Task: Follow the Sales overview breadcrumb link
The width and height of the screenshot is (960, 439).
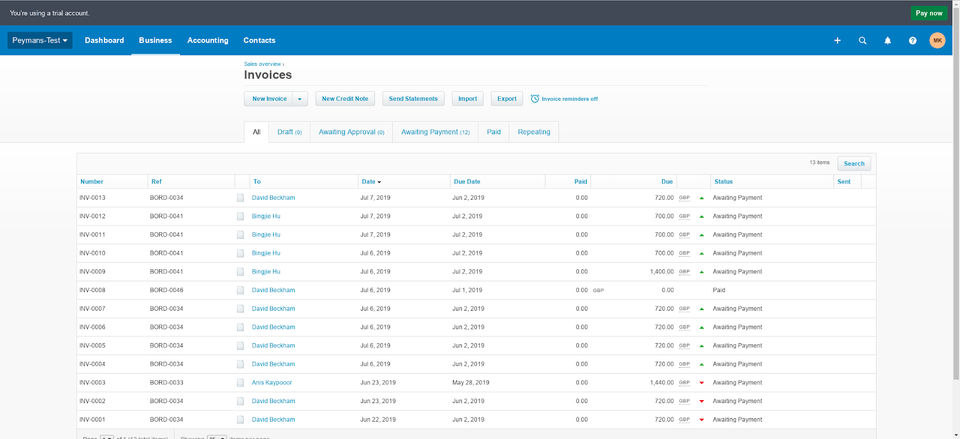Action: click(x=263, y=64)
